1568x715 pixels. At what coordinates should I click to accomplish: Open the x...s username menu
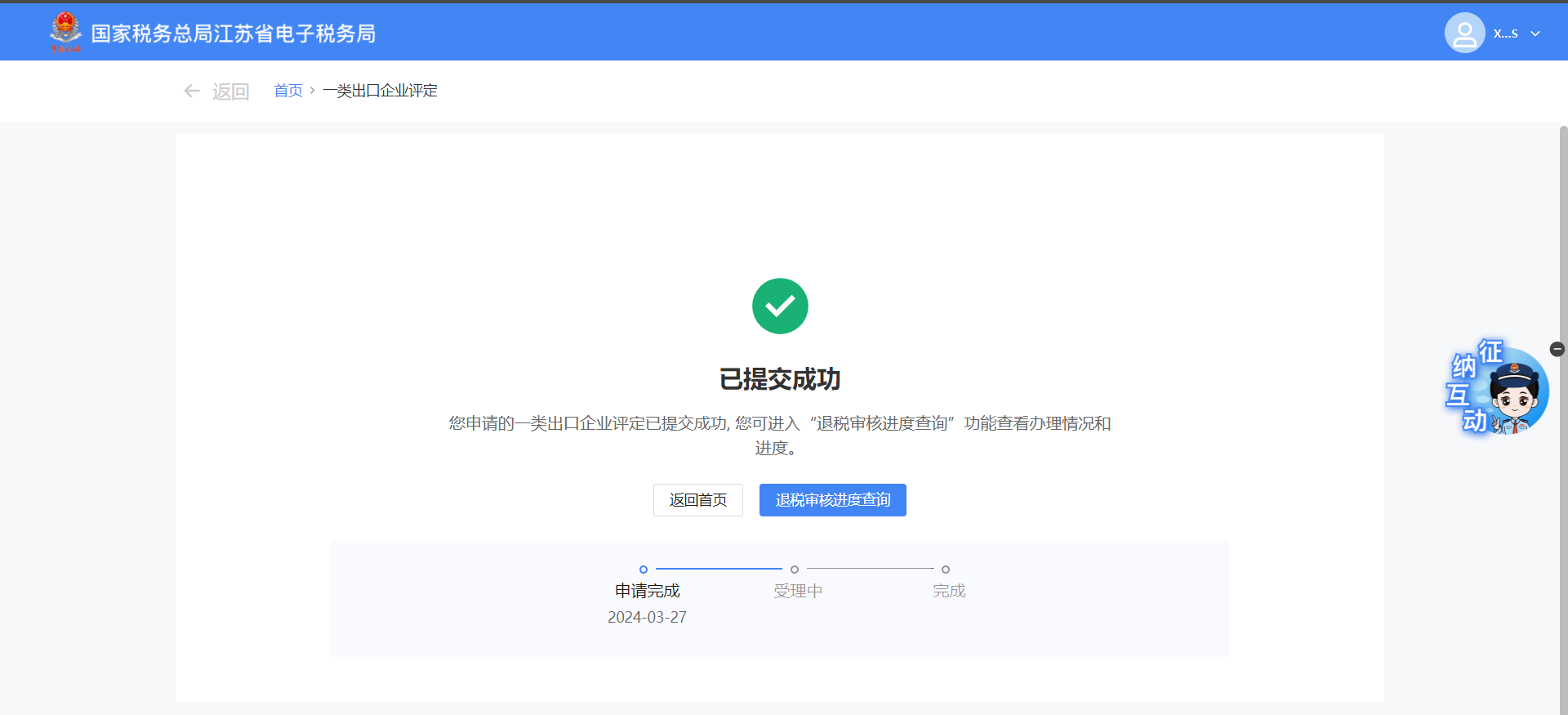tap(1505, 34)
